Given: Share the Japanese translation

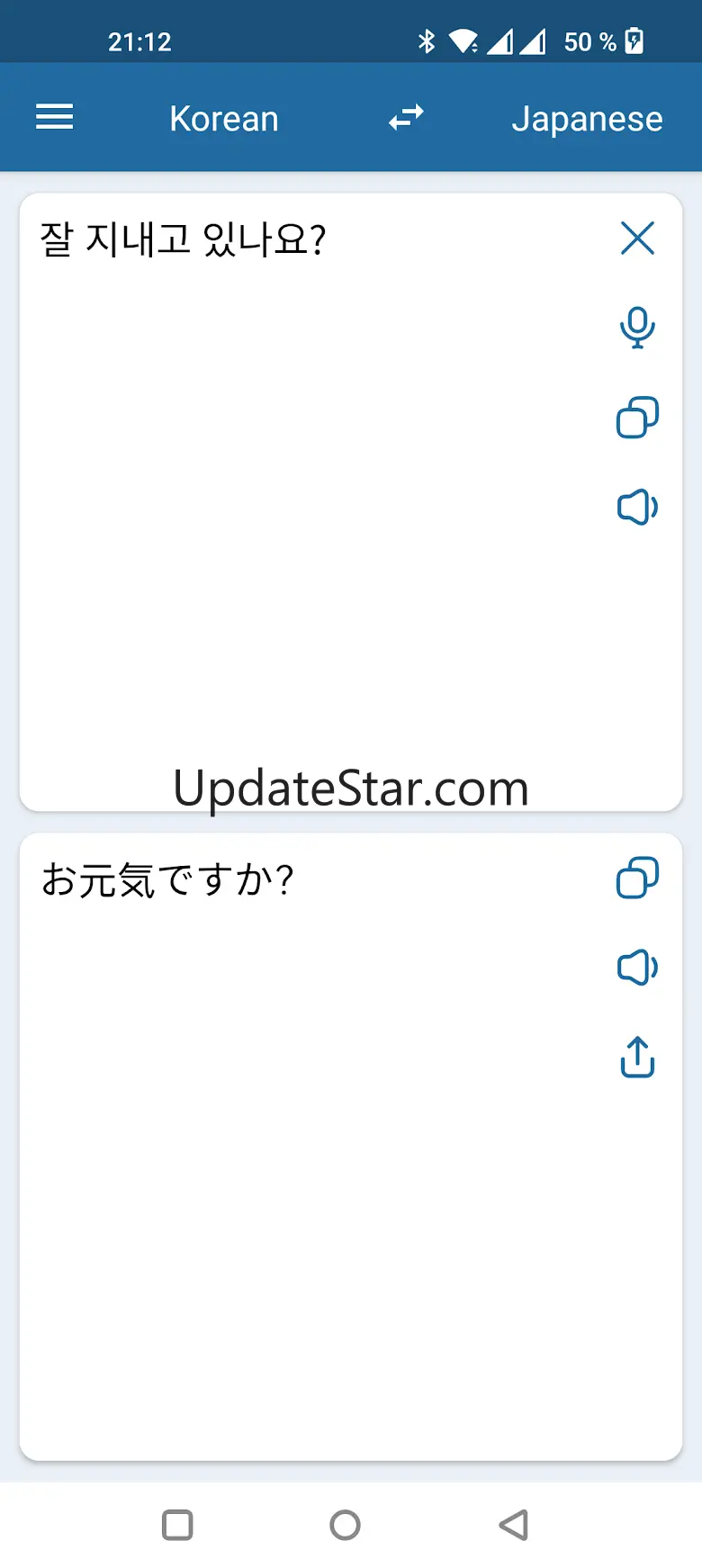Looking at the screenshot, I should tap(637, 1057).
